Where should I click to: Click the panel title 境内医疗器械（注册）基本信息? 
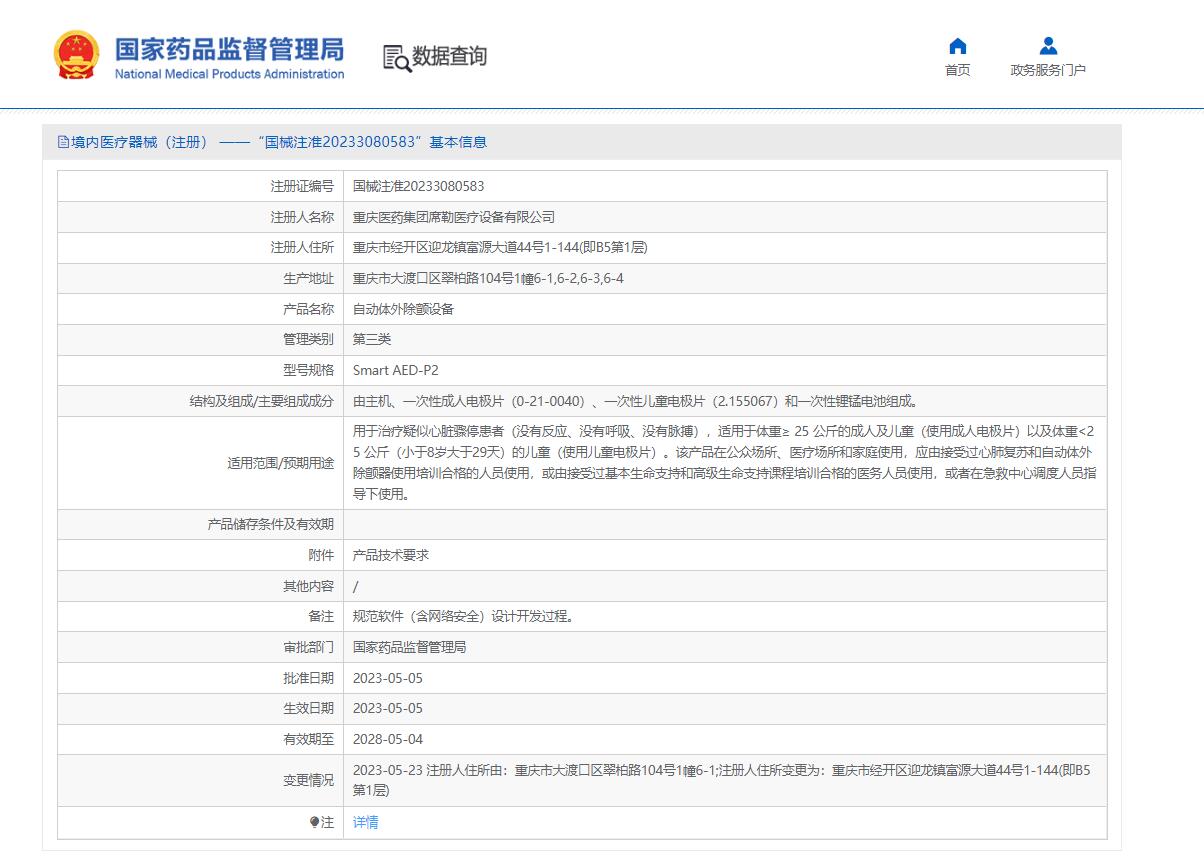point(279,142)
